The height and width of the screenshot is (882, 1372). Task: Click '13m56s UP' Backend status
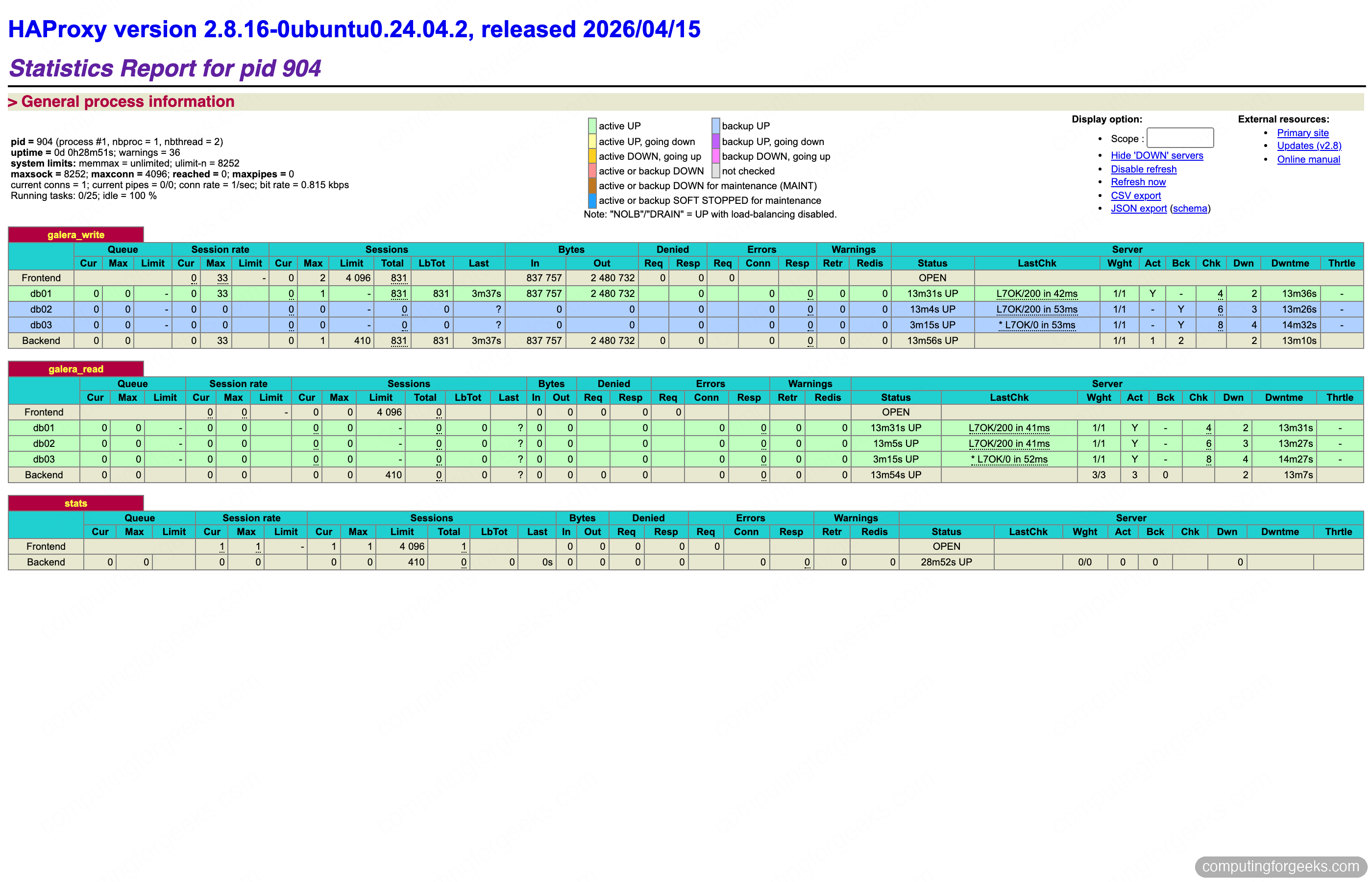(932, 341)
